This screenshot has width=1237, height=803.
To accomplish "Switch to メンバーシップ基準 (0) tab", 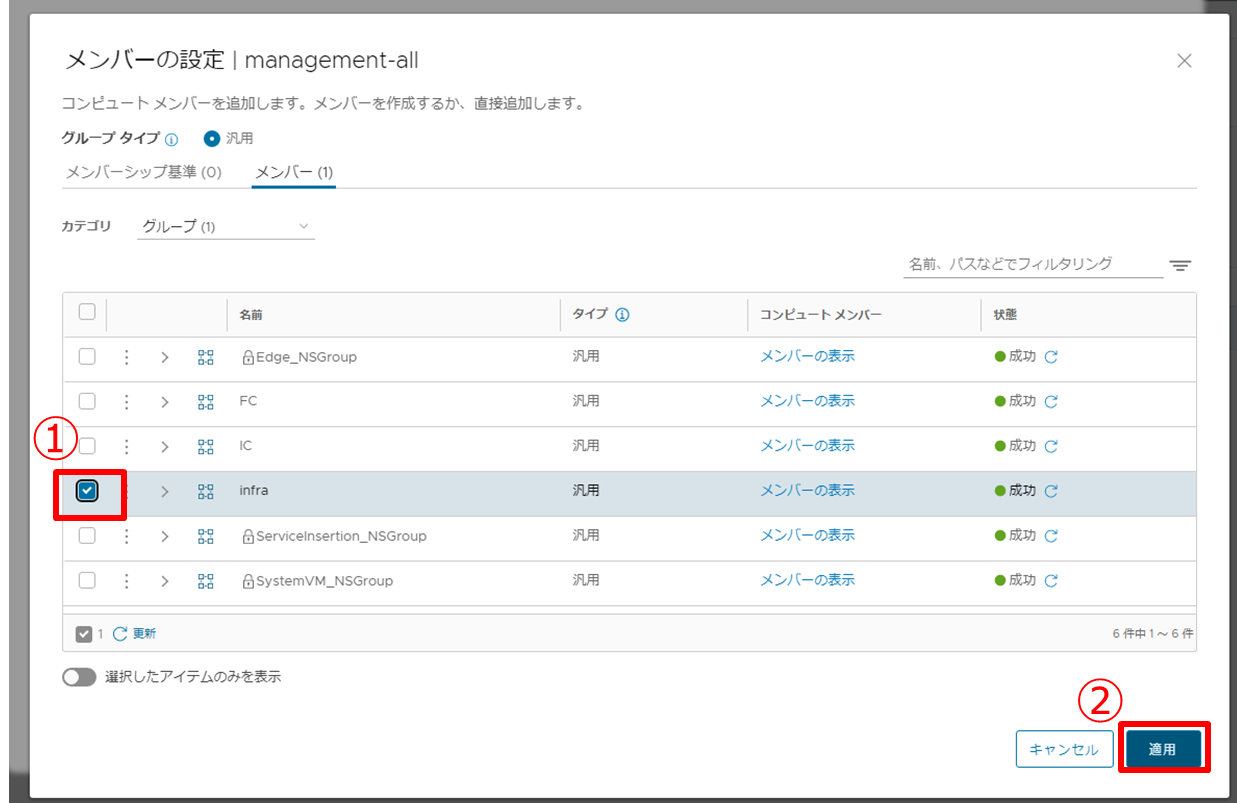I will (x=143, y=172).
